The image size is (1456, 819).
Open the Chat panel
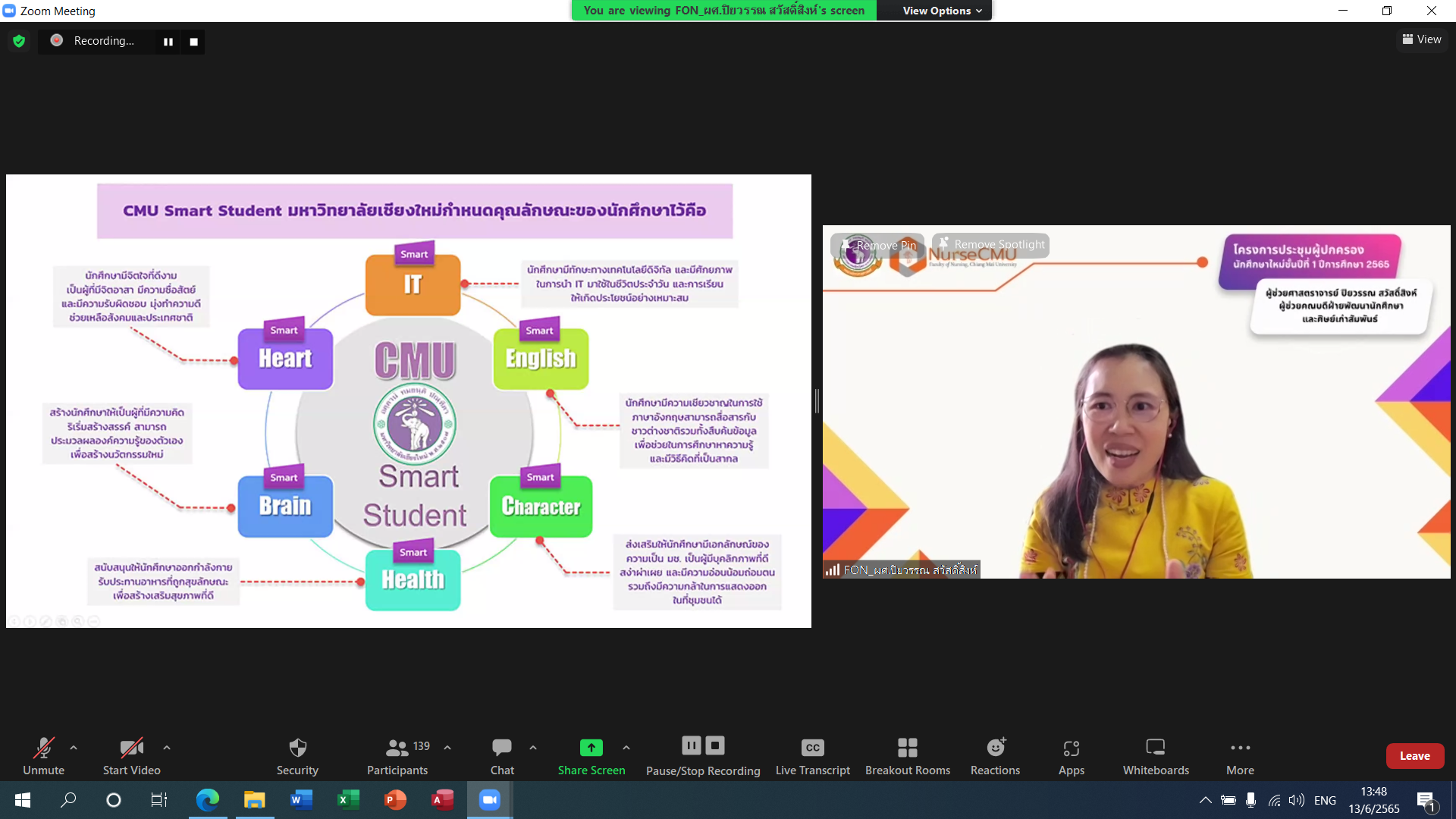[502, 756]
